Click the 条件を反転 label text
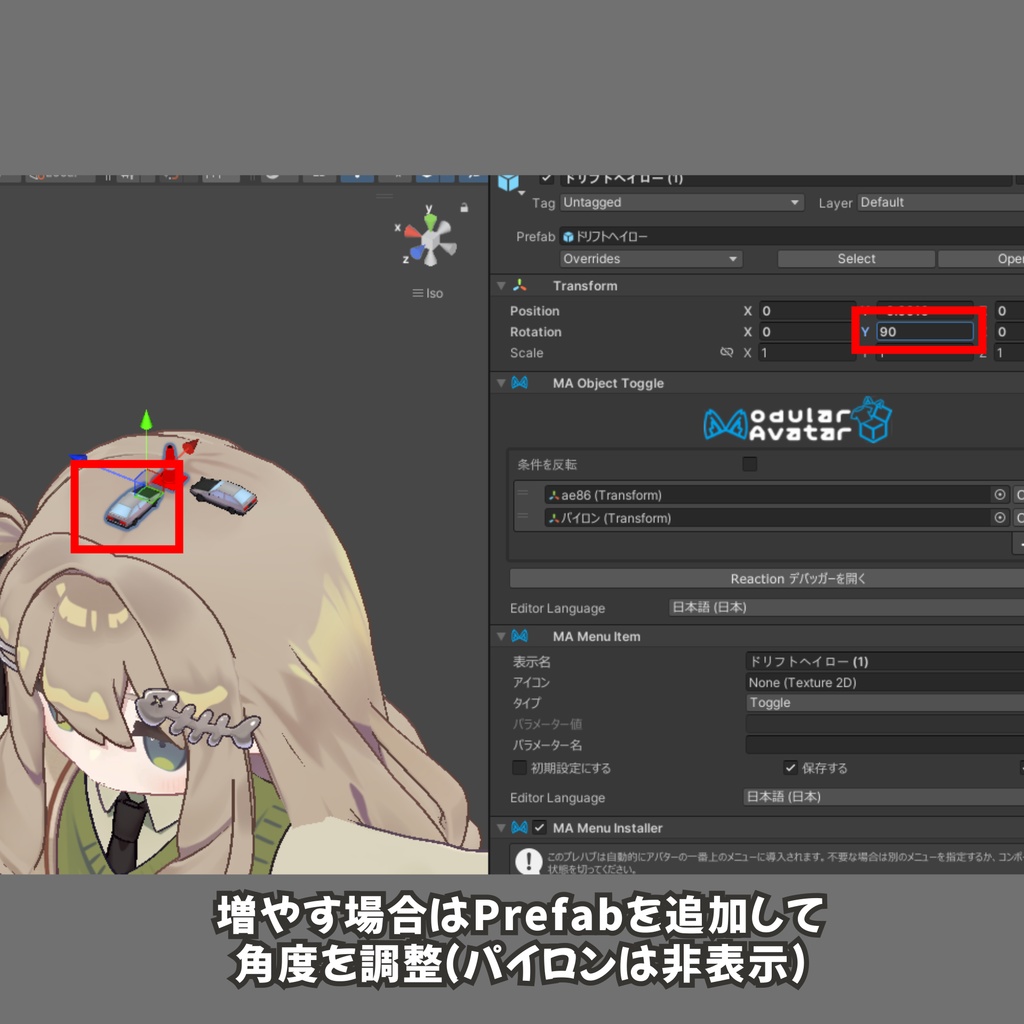Screen dimensions: 1024x1024 547,464
